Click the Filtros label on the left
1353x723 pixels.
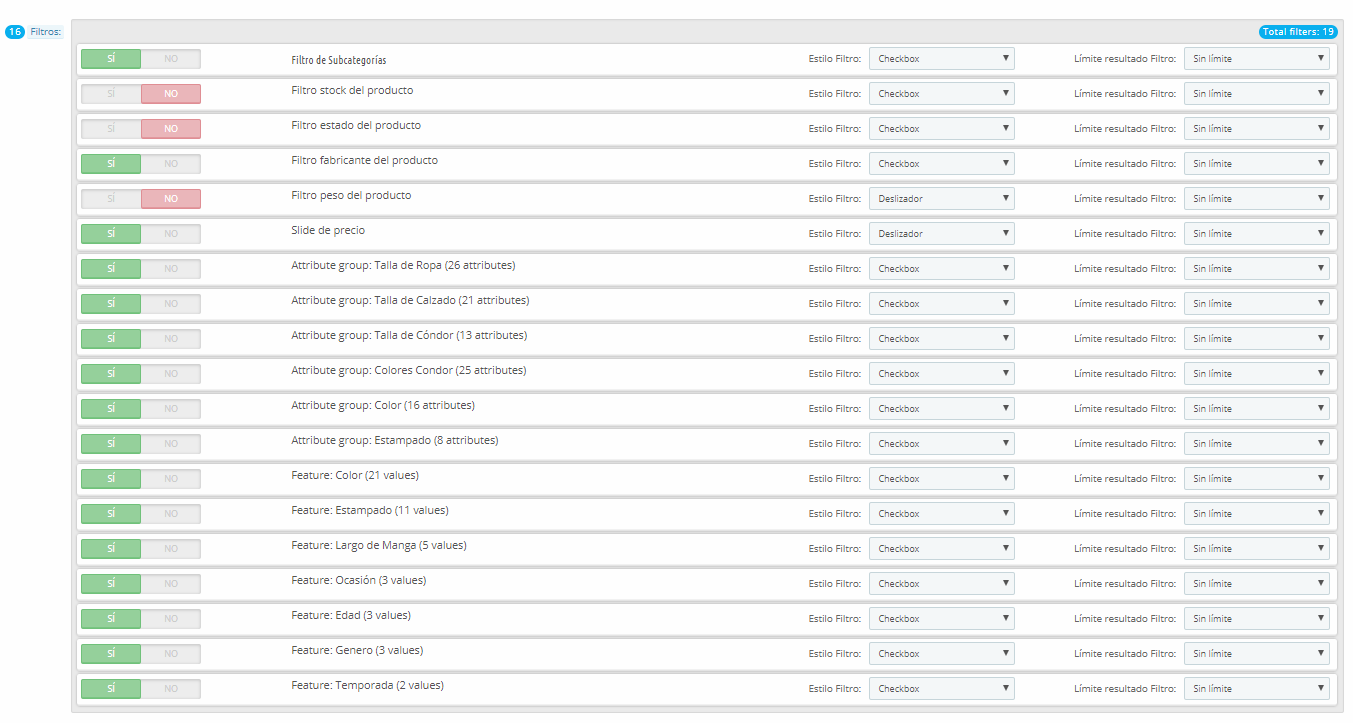(45, 32)
